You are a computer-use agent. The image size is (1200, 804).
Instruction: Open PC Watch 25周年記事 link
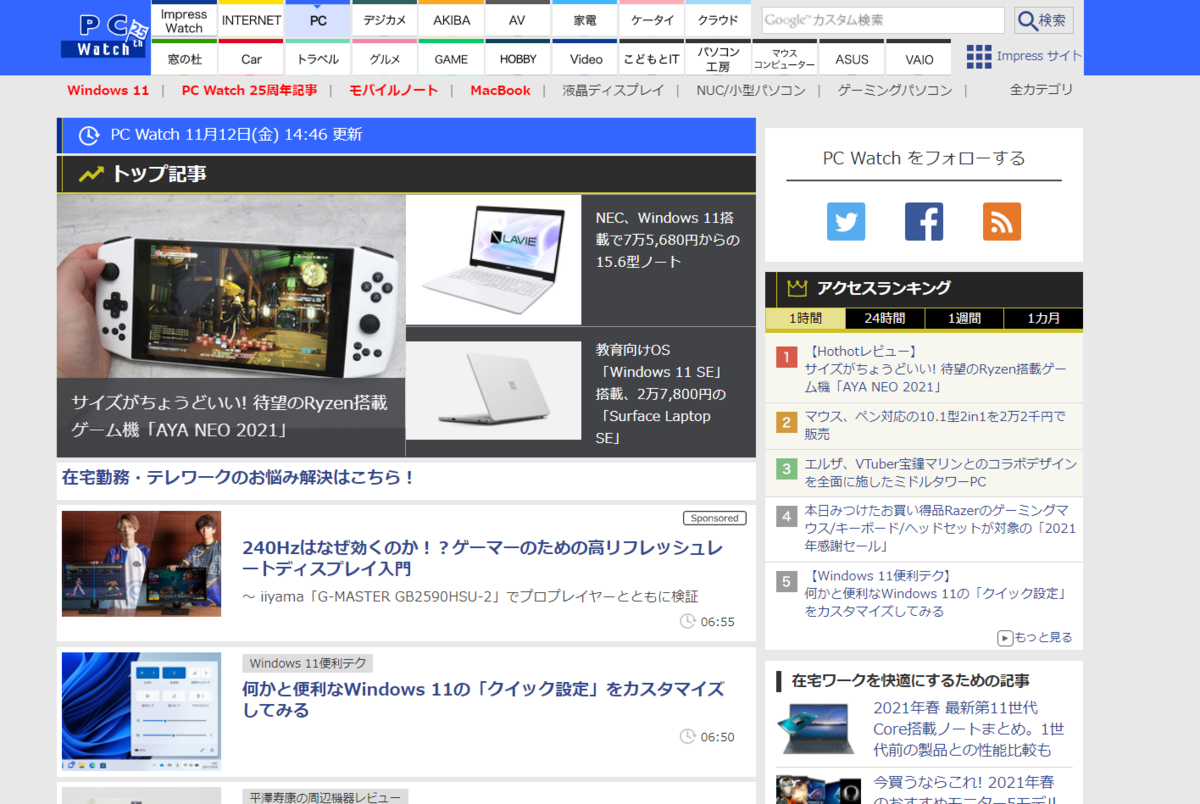pyautogui.click(x=249, y=90)
